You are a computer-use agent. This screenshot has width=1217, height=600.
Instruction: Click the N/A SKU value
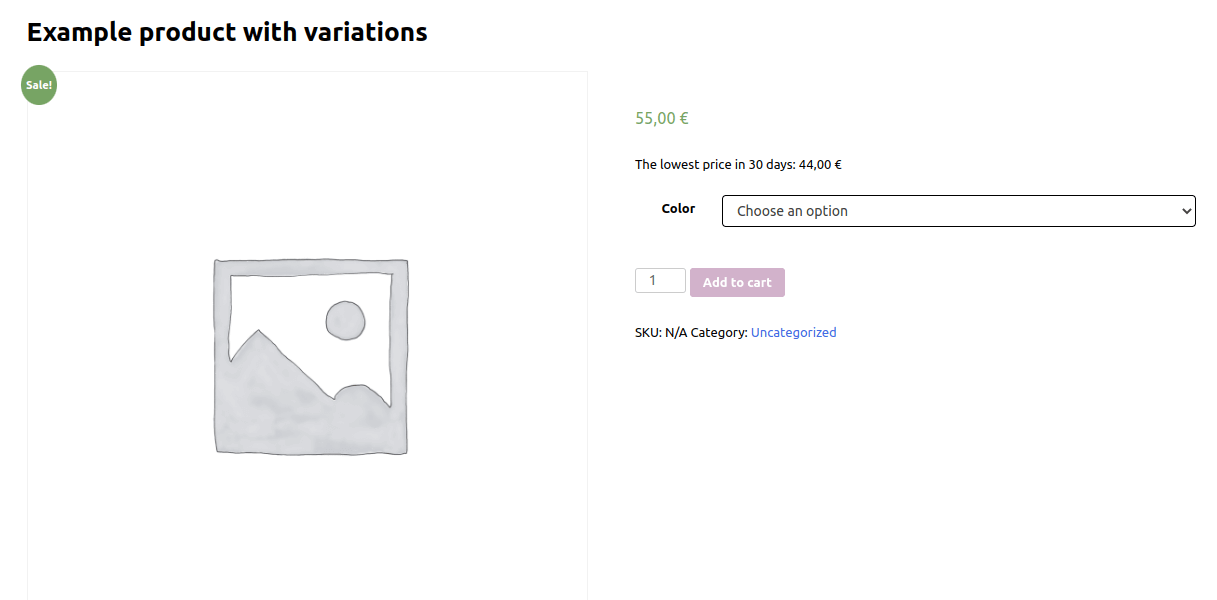coord(676,332)
